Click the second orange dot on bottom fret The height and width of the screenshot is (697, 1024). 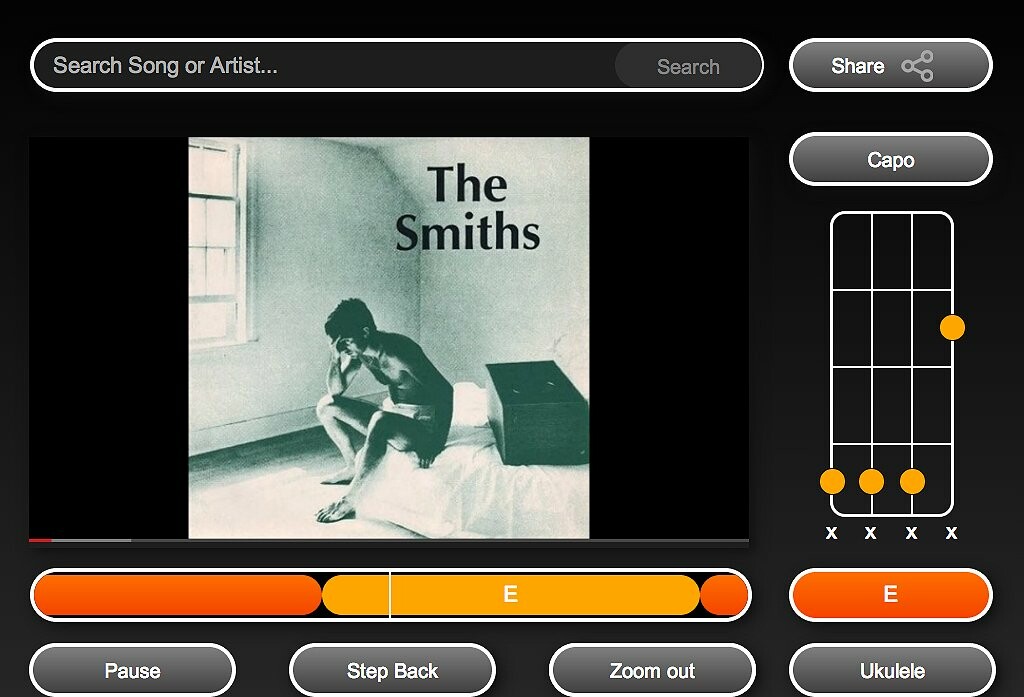click(871, 481)
